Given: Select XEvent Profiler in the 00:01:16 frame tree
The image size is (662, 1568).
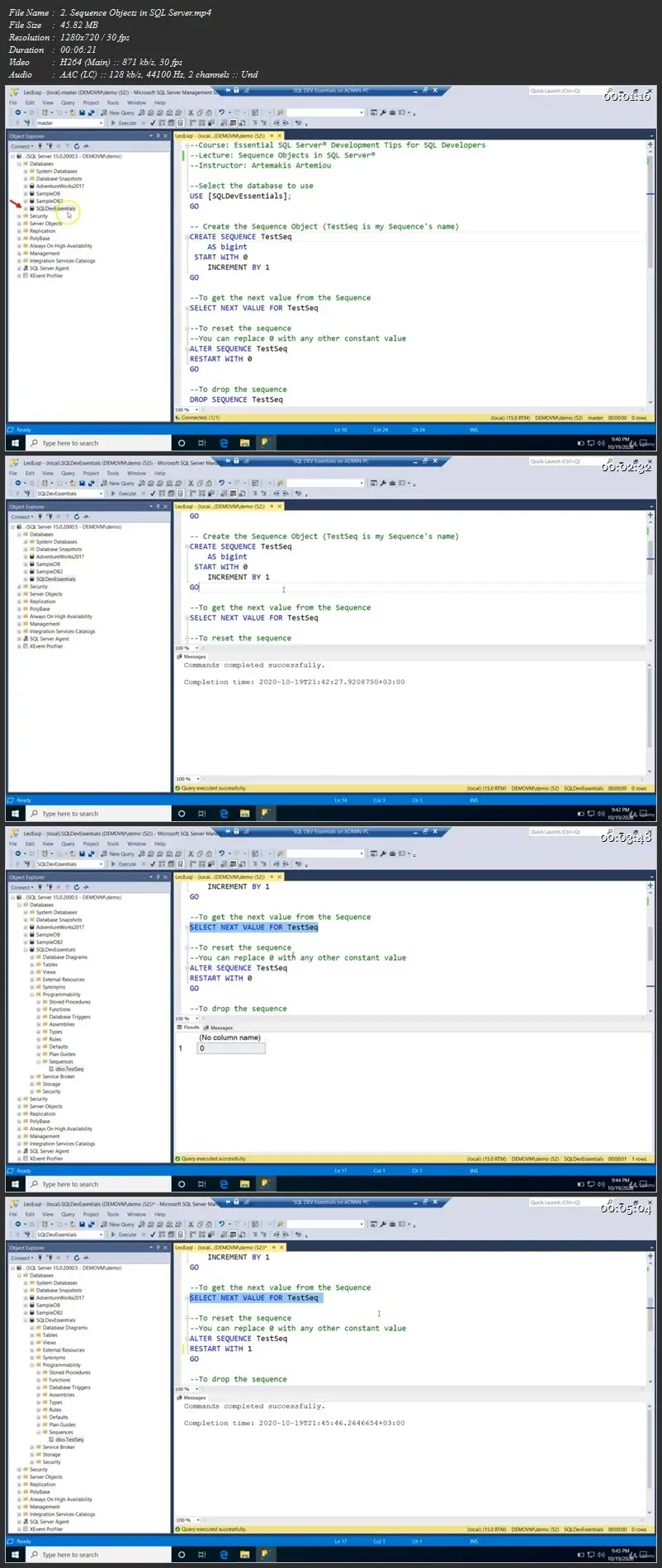Looking at the screenshot, I should 46,276.
